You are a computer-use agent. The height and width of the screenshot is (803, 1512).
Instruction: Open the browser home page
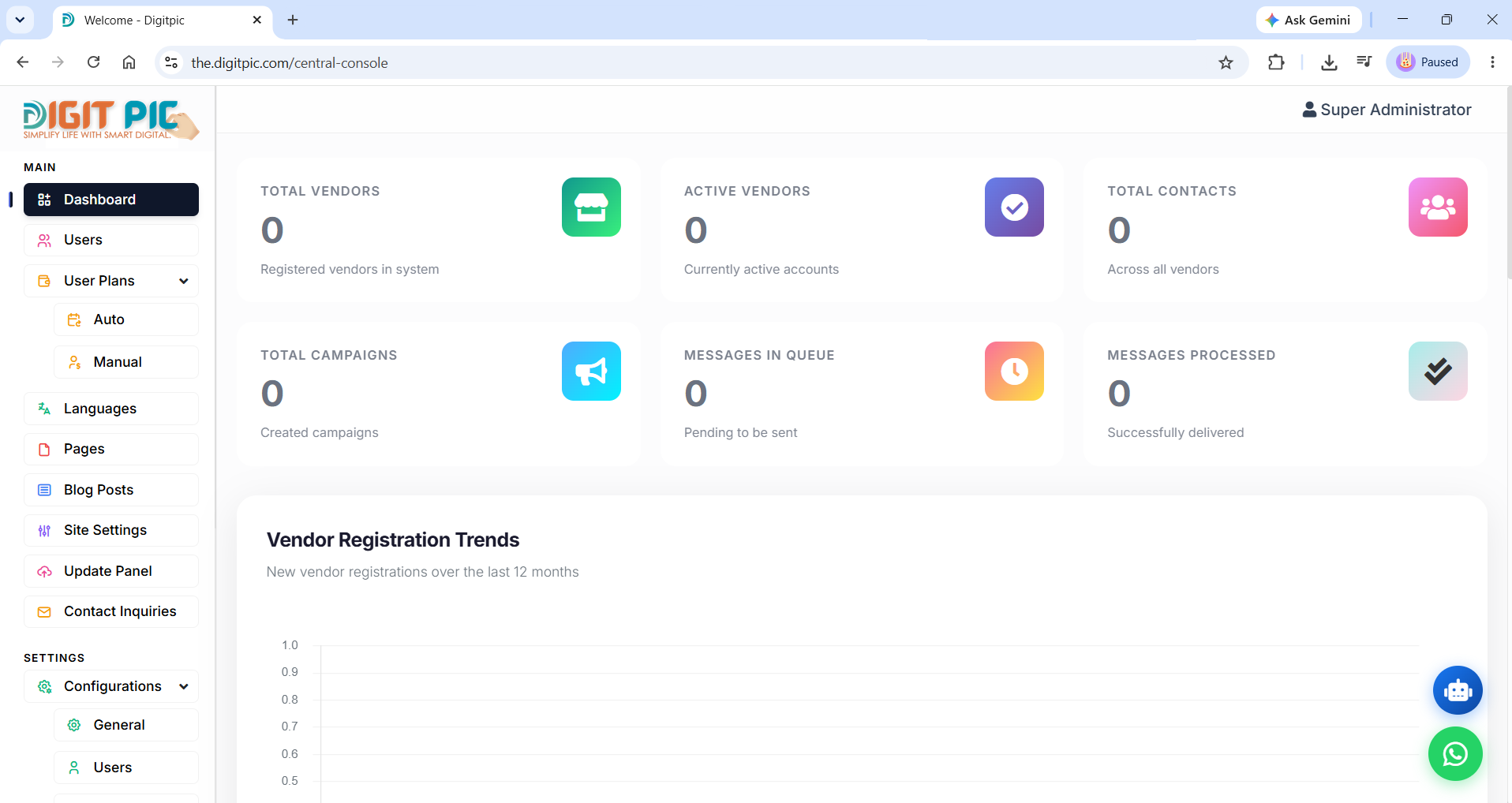129,62
